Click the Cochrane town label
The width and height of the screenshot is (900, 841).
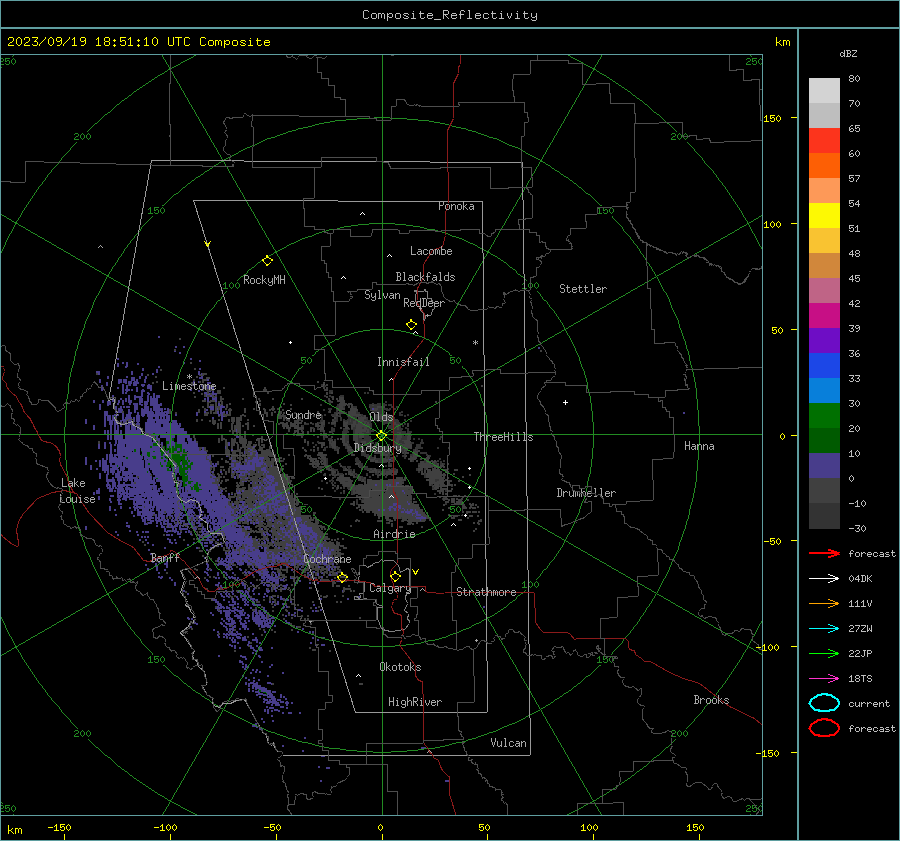coord(327,559)
